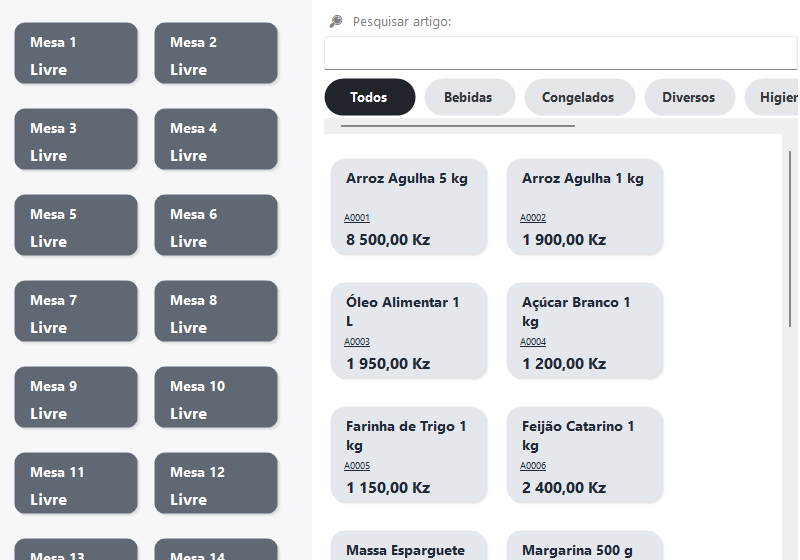Add Margarina 500 g product
800x560 pixels.
click(x=585, y=545)
